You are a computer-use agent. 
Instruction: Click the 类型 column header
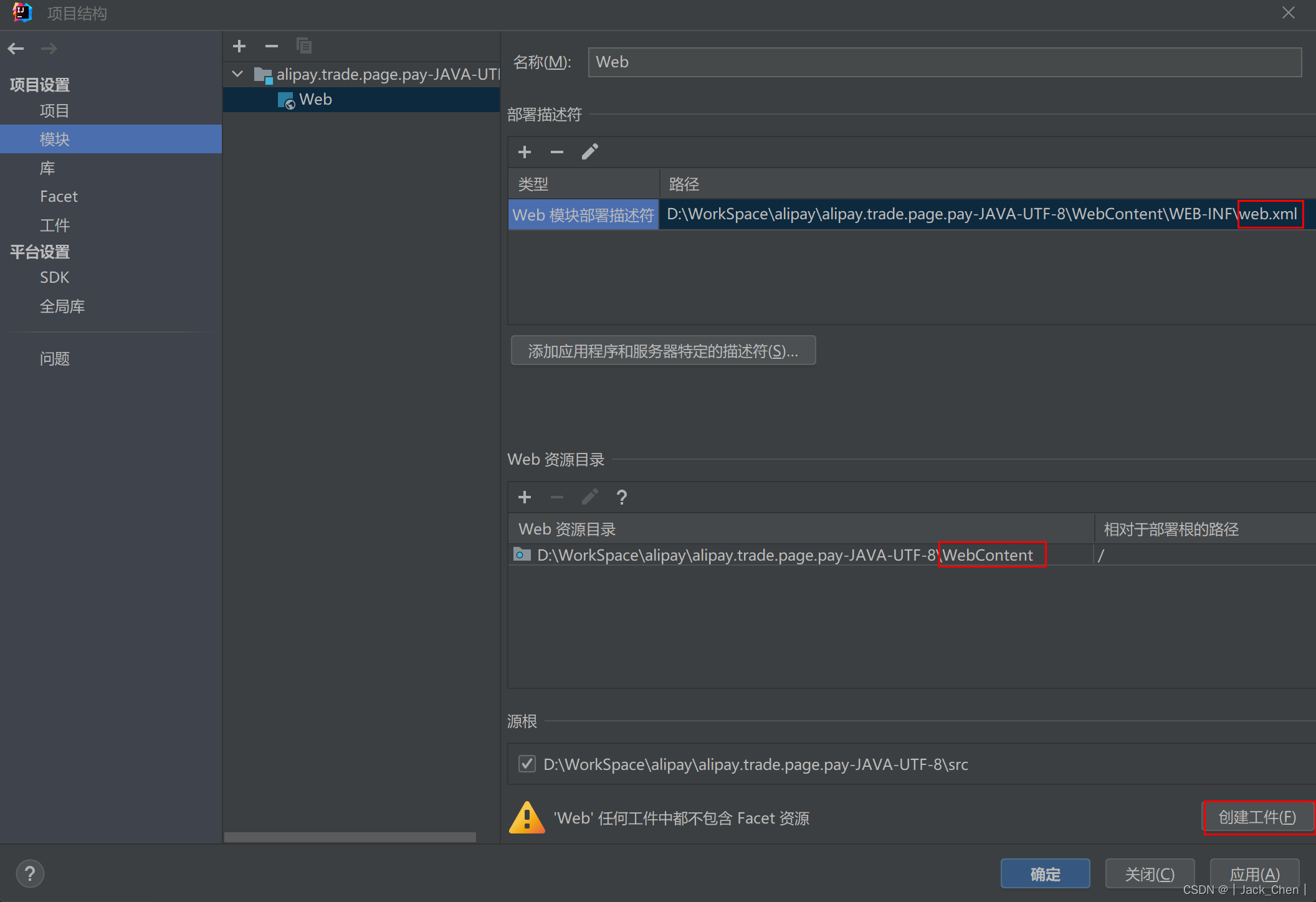click(x=584, y=184)
